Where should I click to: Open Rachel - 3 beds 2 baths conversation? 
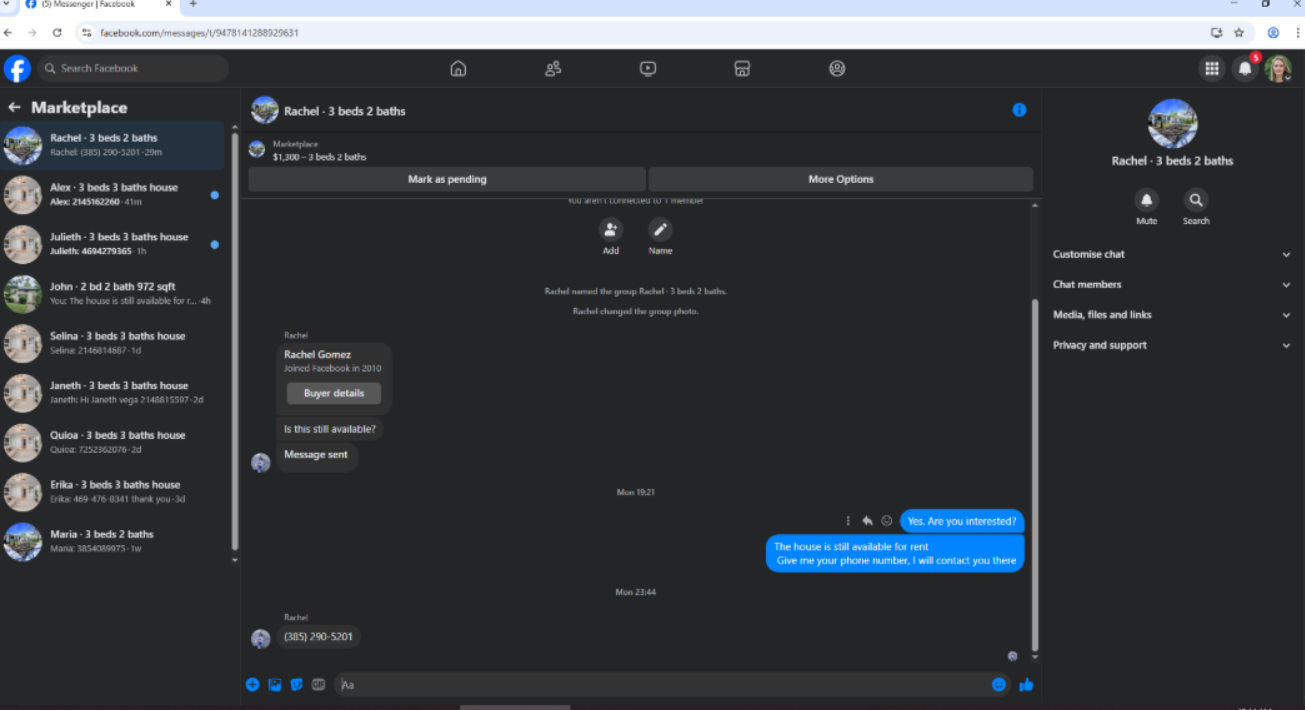tap(114, 146)
